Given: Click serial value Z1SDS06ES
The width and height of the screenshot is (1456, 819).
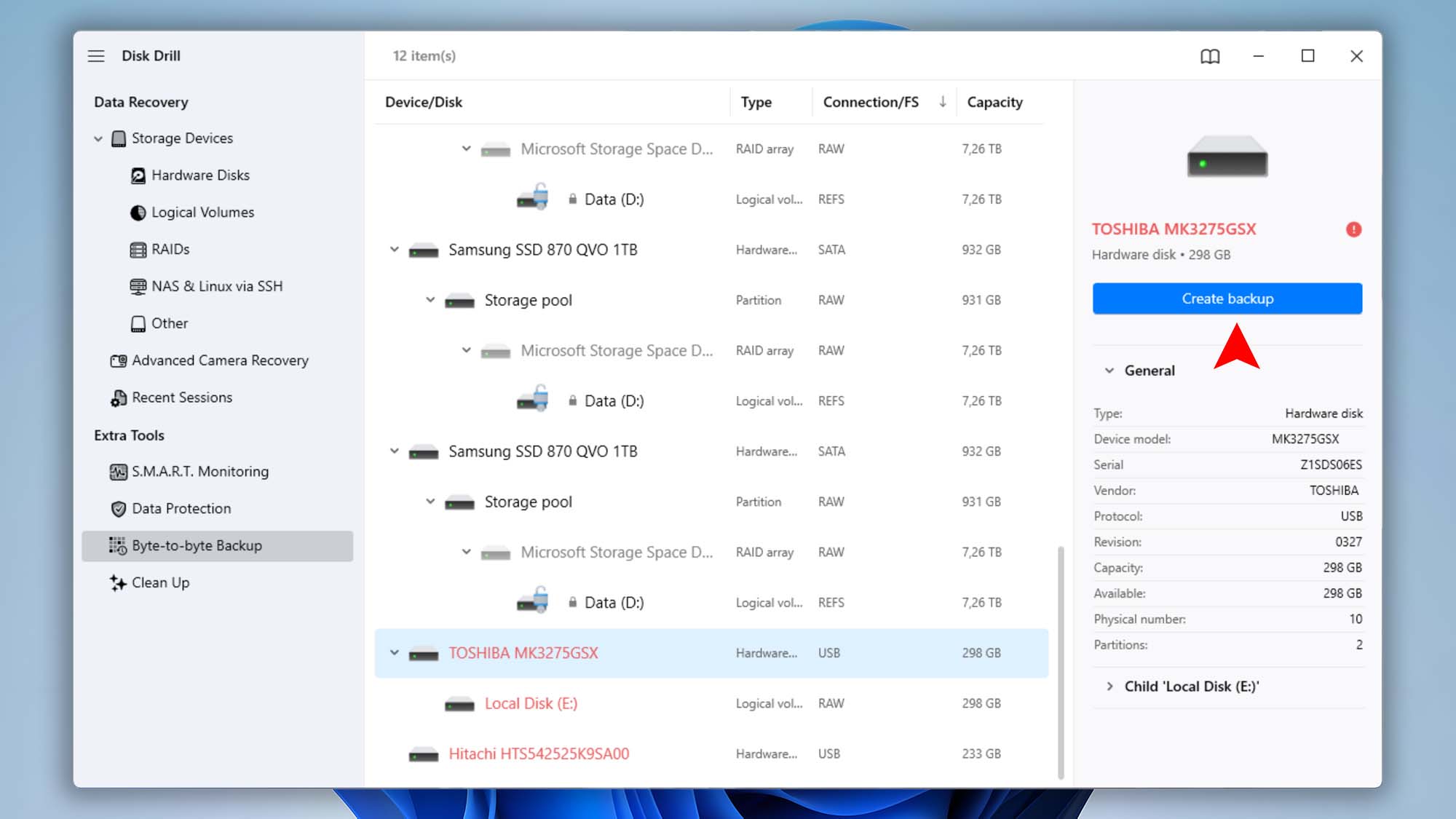Looking at the screenshot, I should tap(1331, 464).
